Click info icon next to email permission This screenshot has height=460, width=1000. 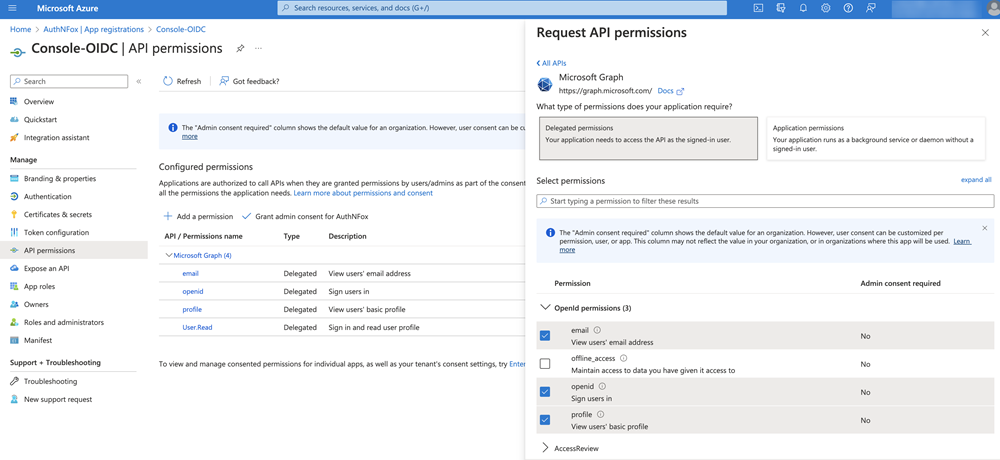pyautogui.click(x=597, y=330)
